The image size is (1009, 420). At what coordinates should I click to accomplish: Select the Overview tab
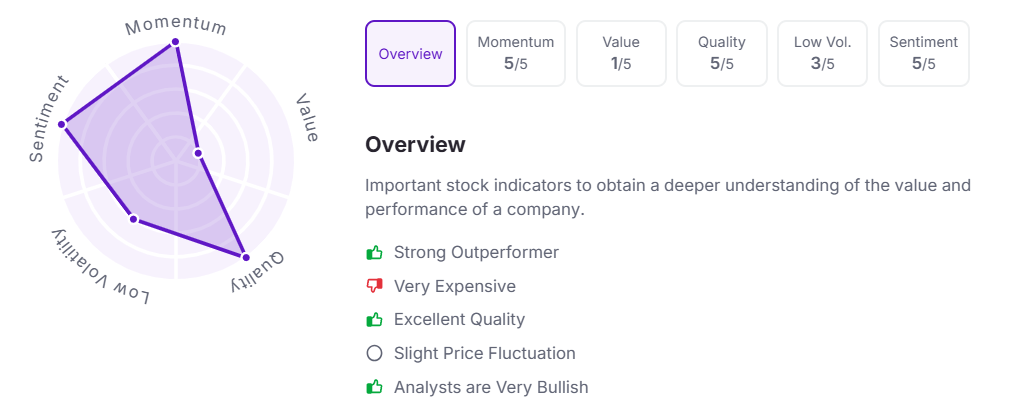point(411,54)
